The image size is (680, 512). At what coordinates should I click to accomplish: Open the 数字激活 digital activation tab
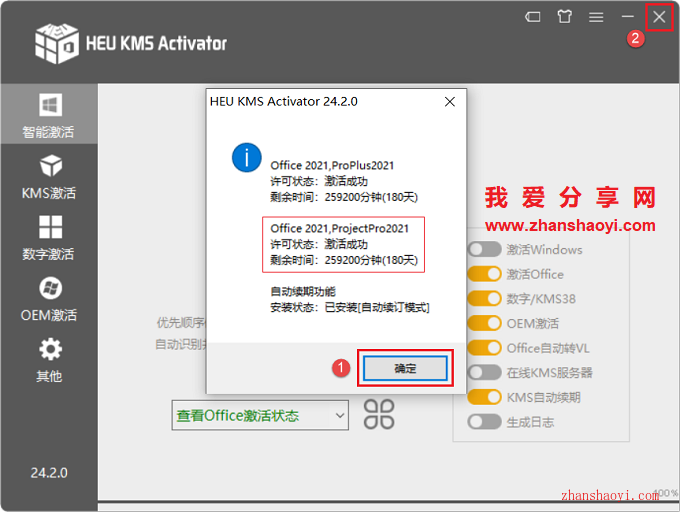click(x=49, y=238)
